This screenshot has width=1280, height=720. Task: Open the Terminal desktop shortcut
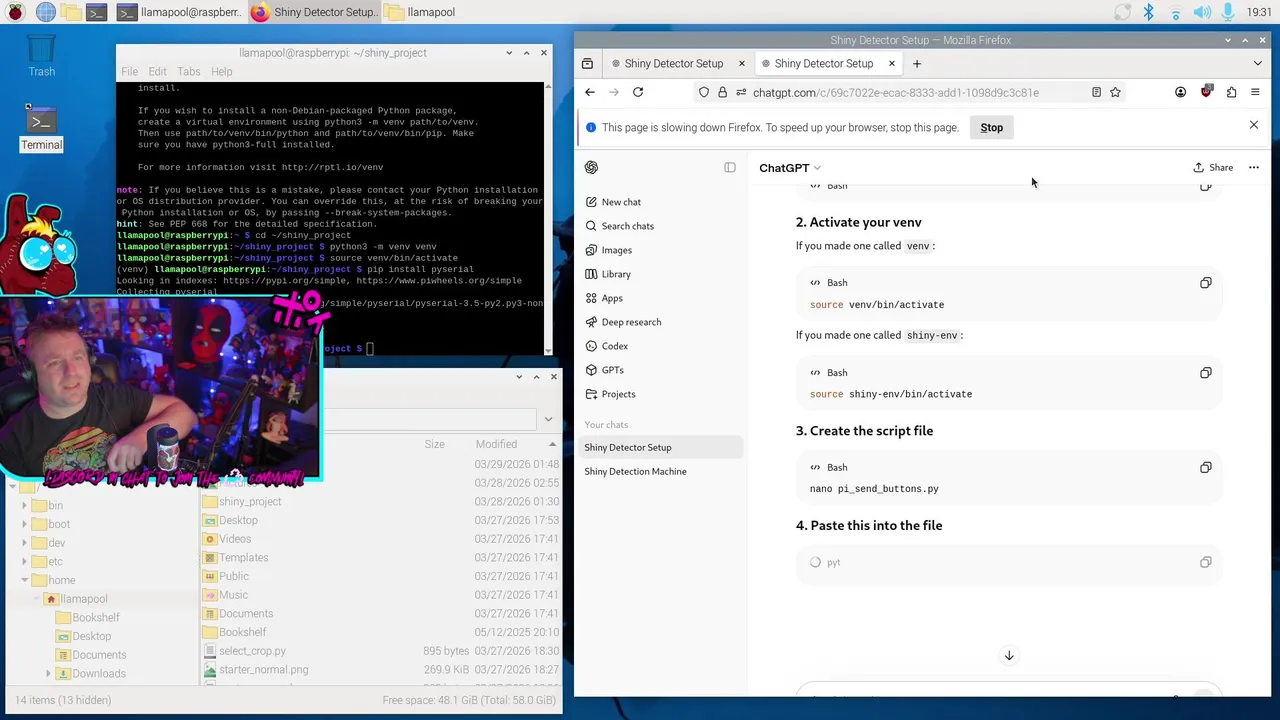41,127
